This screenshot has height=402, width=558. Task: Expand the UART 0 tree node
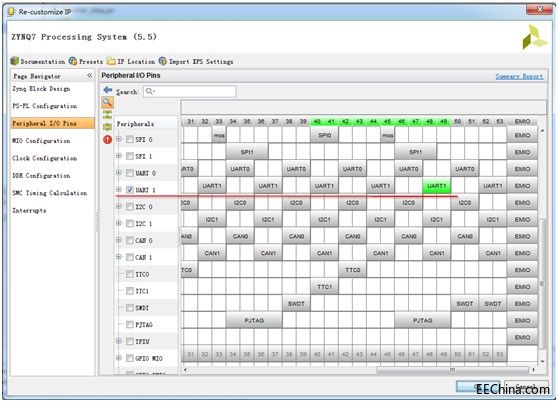pos(119,173)
